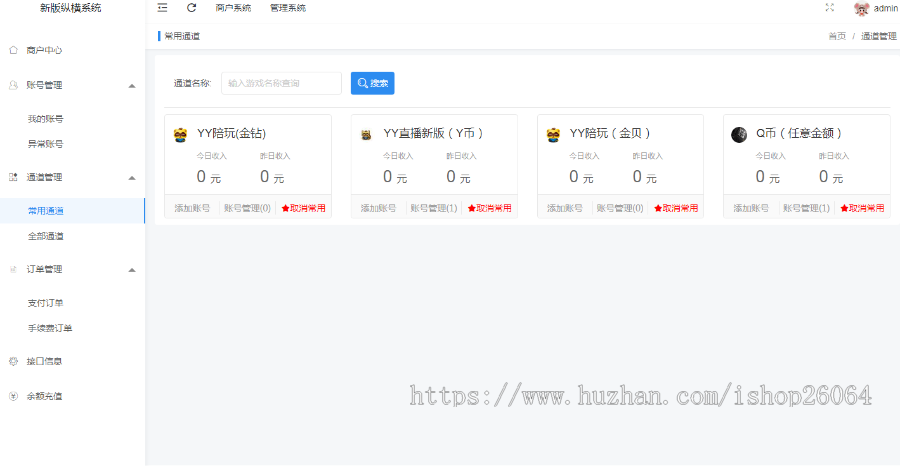
Task: Open 账号管理(0) on YY陪玩 (金贝) card
Action: tap(620, 208)
